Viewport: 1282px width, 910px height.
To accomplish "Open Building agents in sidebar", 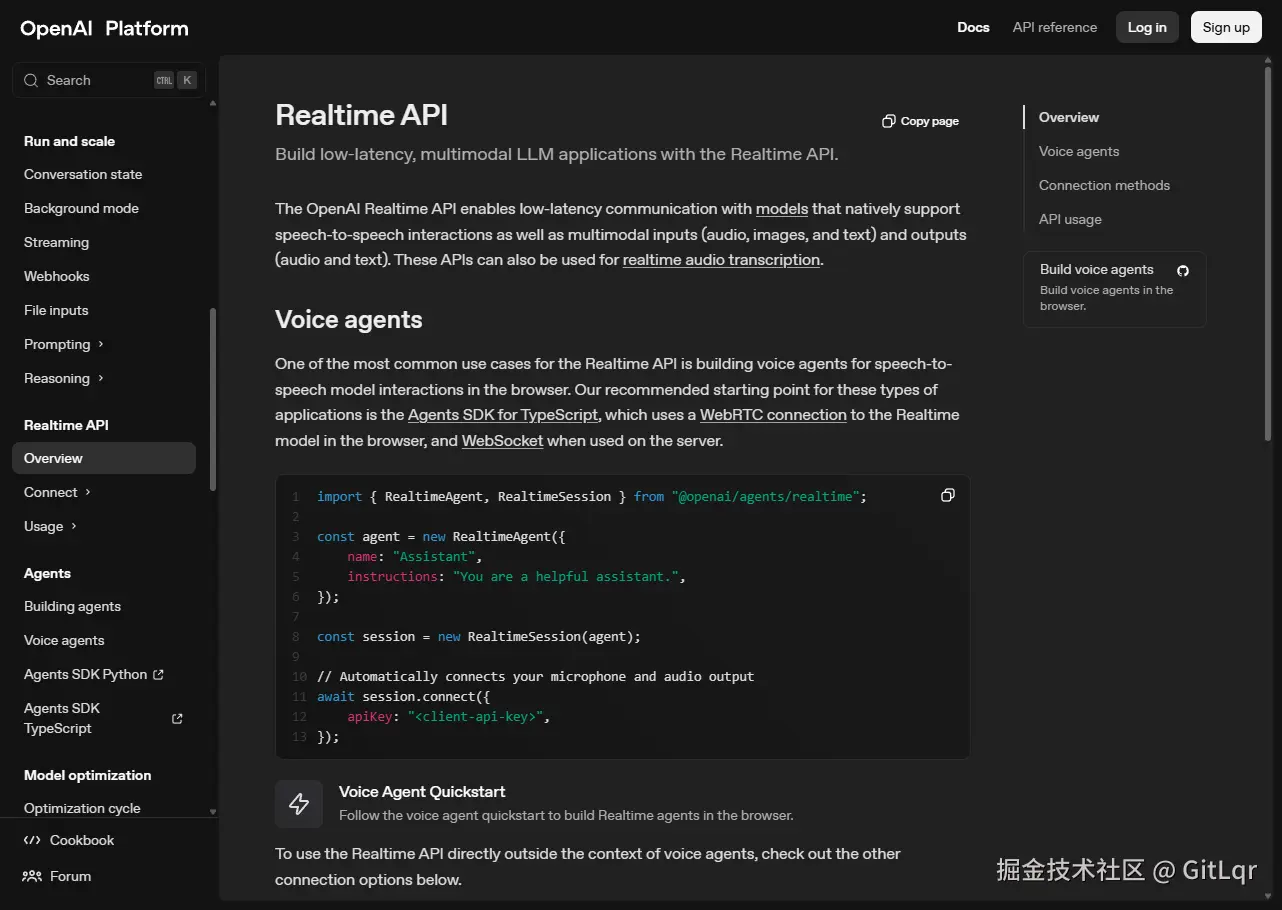I will coord(72,606).
